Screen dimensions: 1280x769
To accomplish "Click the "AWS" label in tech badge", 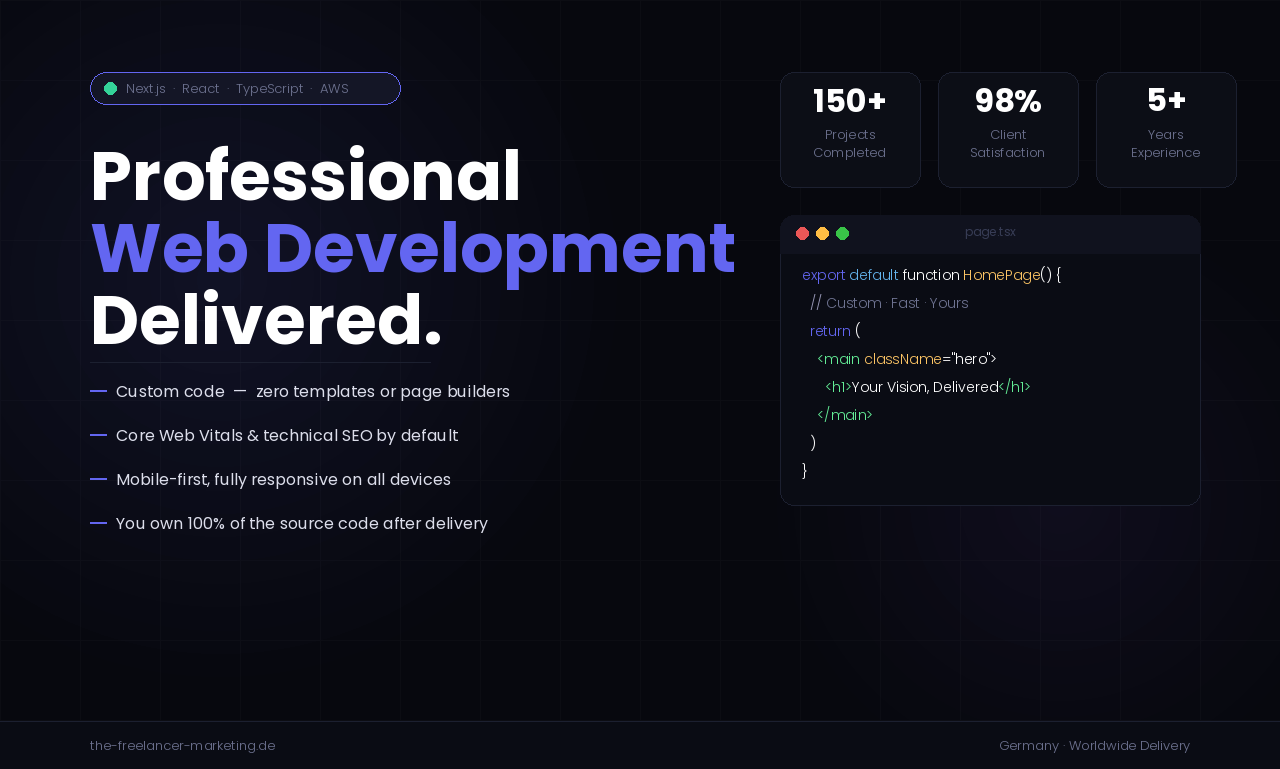I will [334, 89].
